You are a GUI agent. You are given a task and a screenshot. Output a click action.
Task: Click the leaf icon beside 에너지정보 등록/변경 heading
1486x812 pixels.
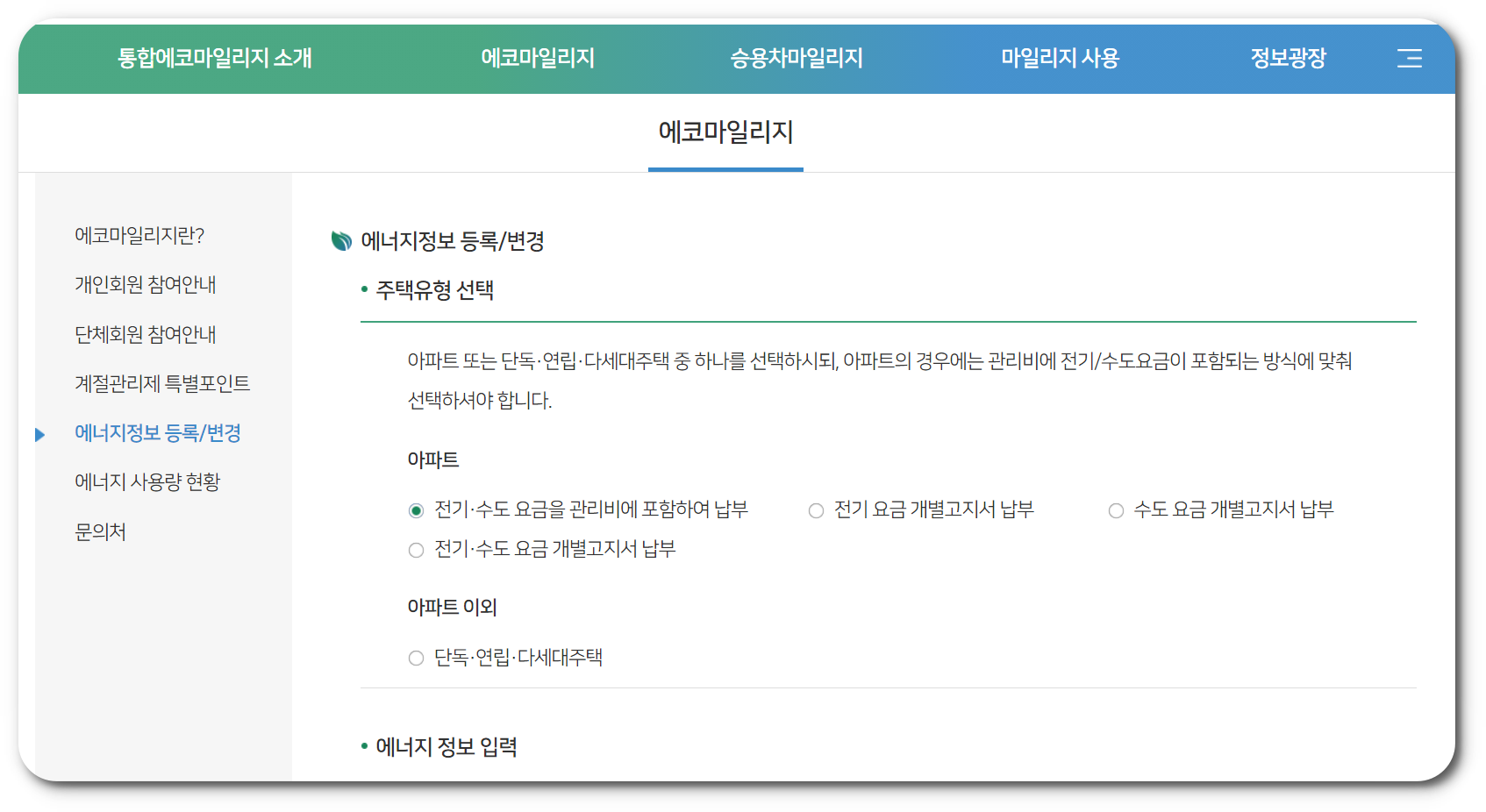(339, 239)
